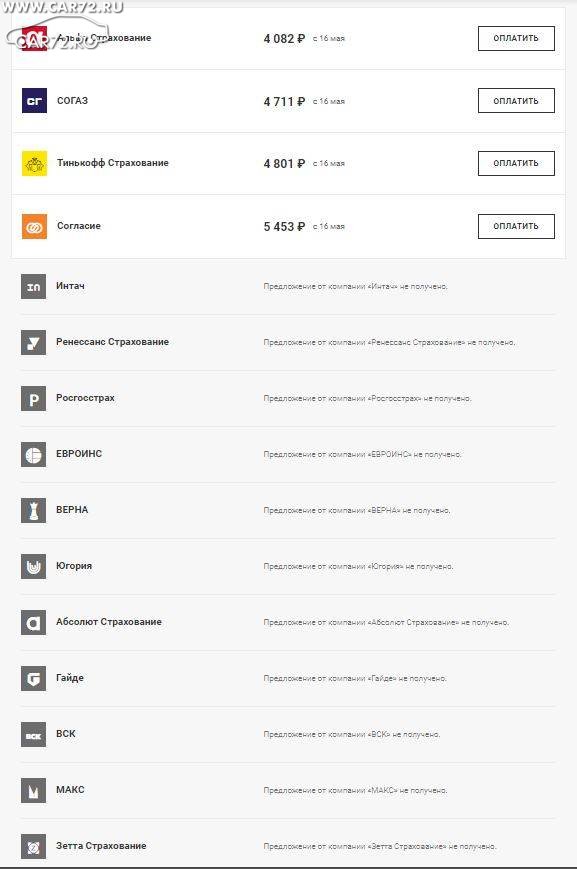Click the Тинькофф Страхование yellow logo
The height and width of the screenshot is (869, 577).
click(34, 163)
